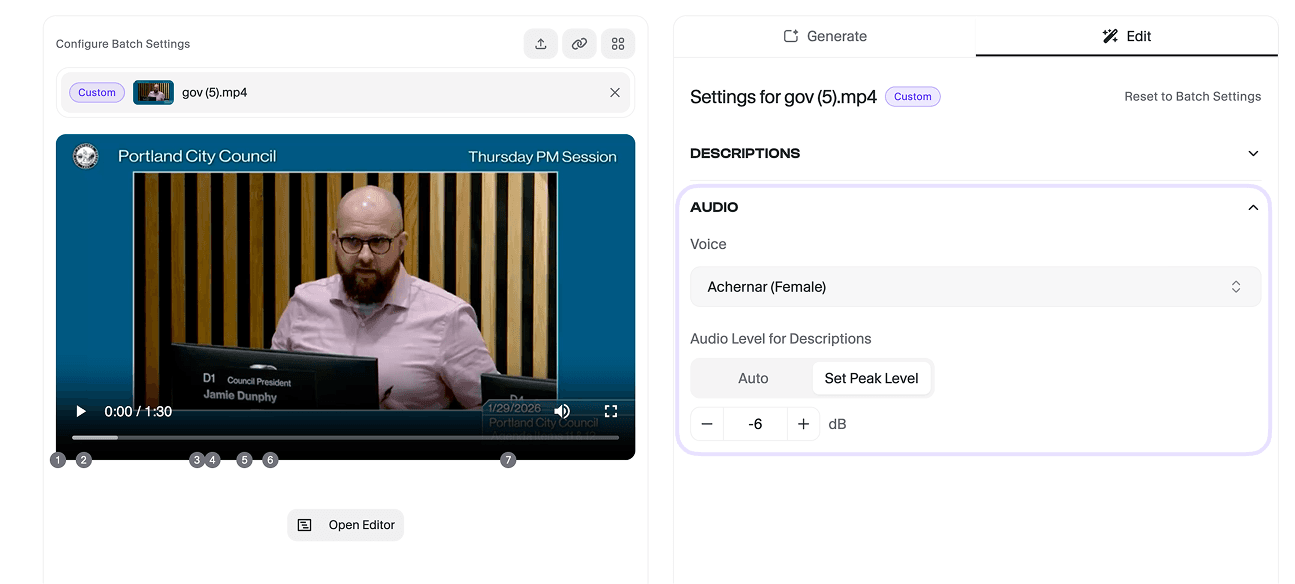Screen dimensions: 1295x584
Task: Collapse the Audio section
Action: [1253, 207]
